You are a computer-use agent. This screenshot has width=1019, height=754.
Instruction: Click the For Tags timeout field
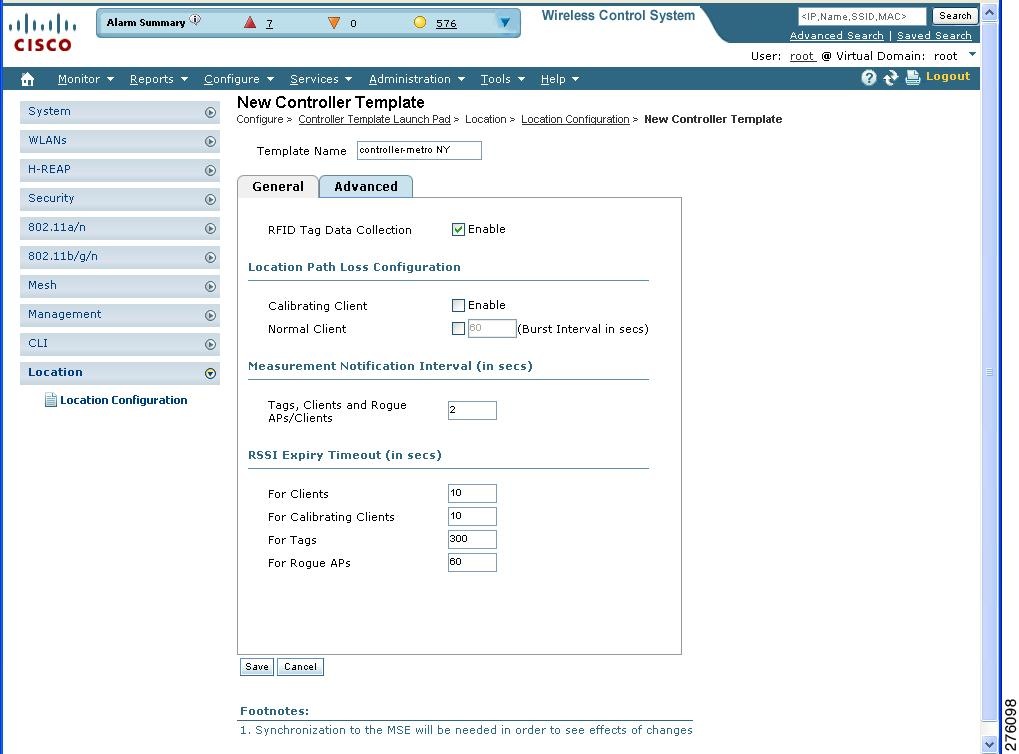472,539
